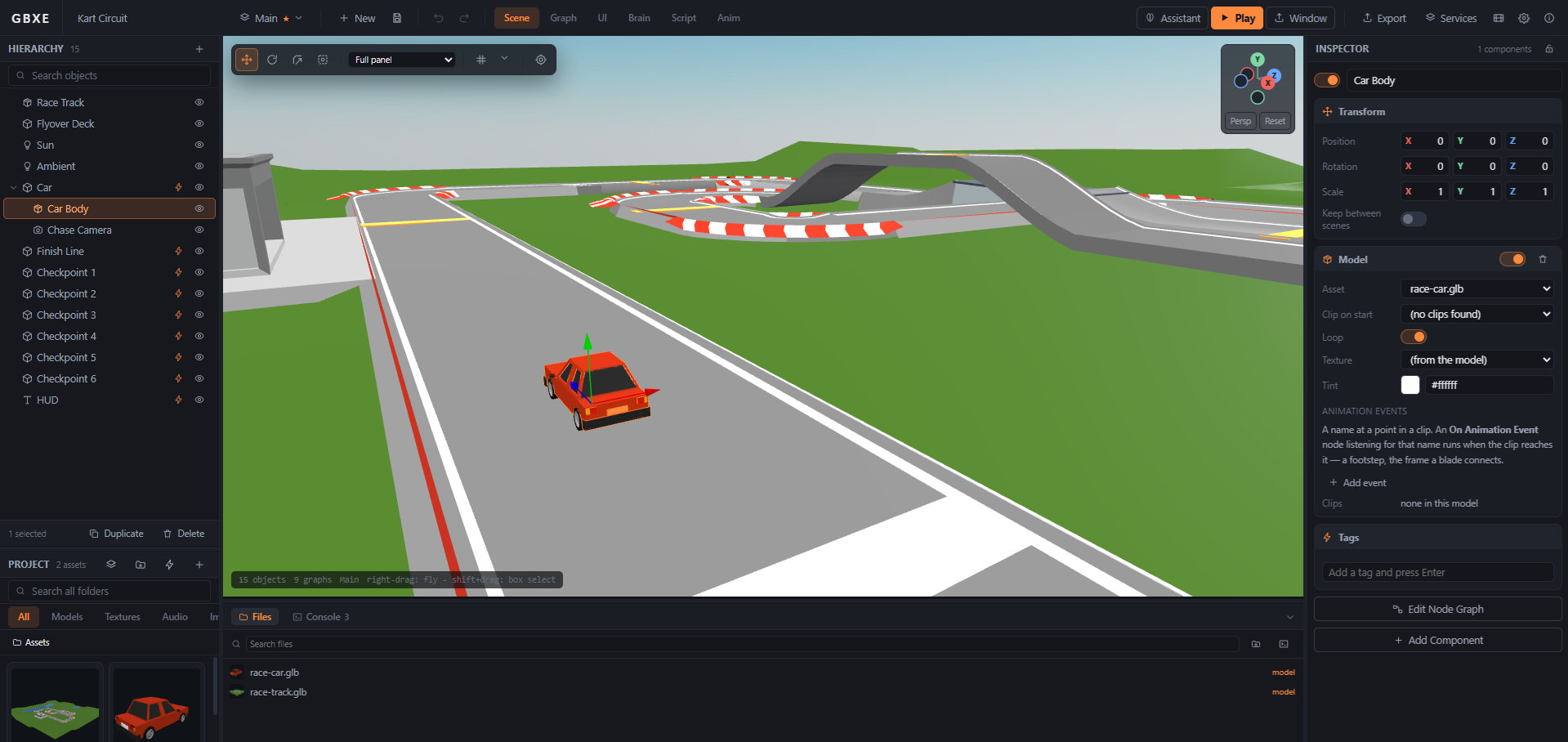Add a new object in Hierarchy

click(199, 49)
